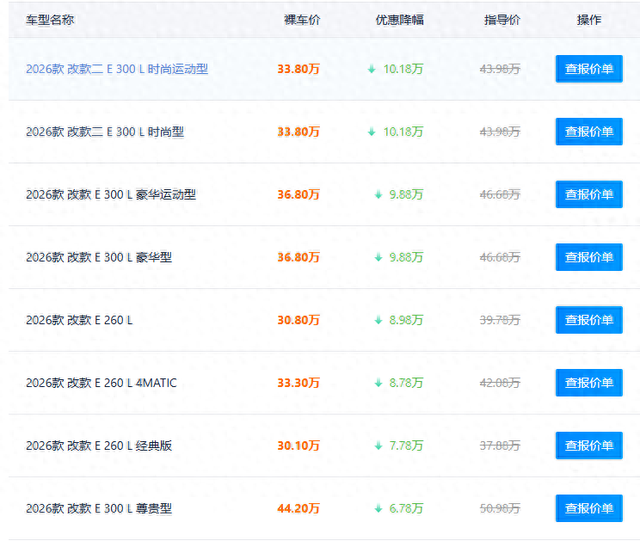Viewport: 640px width, 547px height.
Task: Click green down arrow beside 7.78万
Action: coord(378,446)
